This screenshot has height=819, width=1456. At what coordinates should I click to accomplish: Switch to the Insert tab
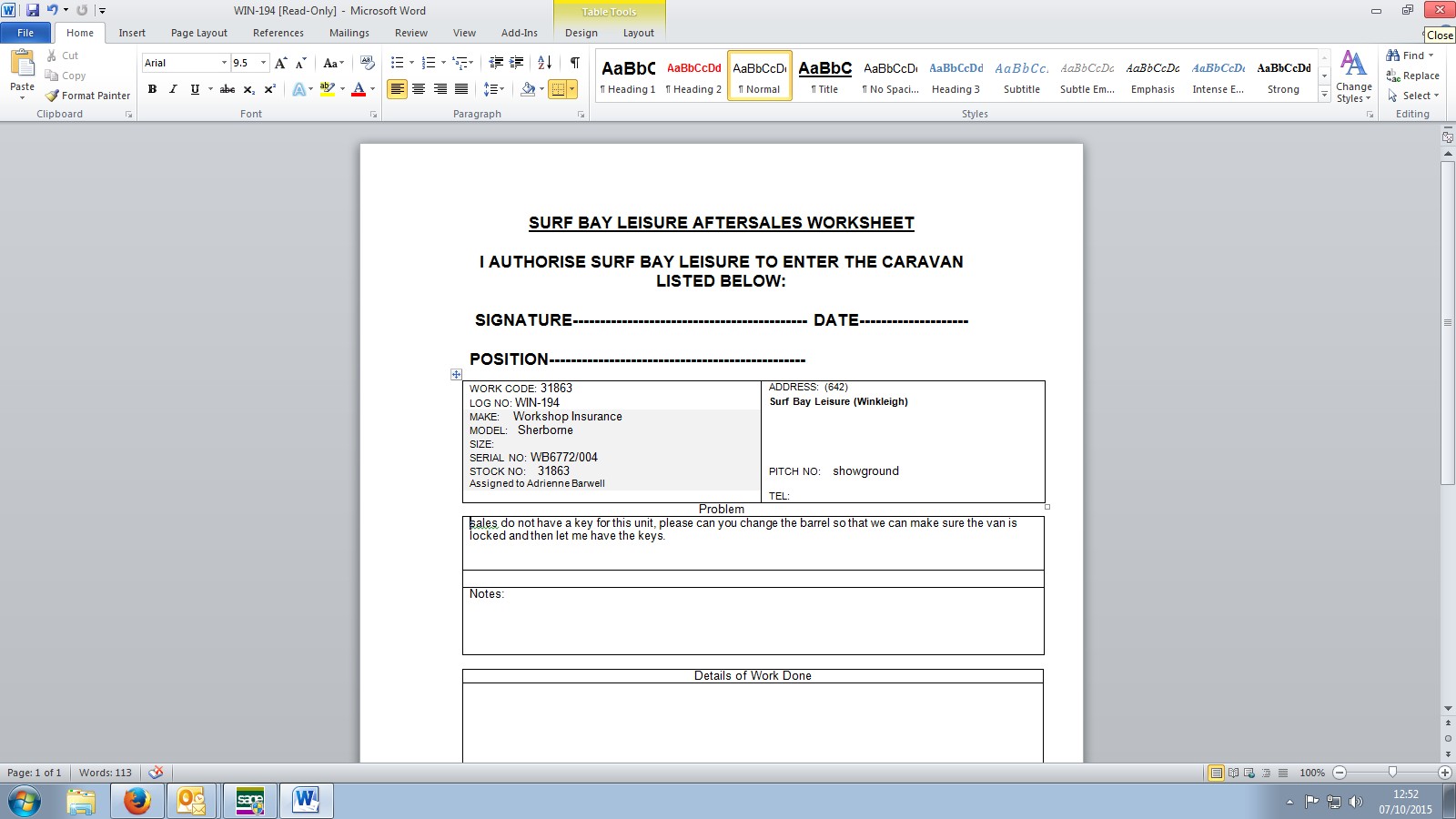click(132, 33)
